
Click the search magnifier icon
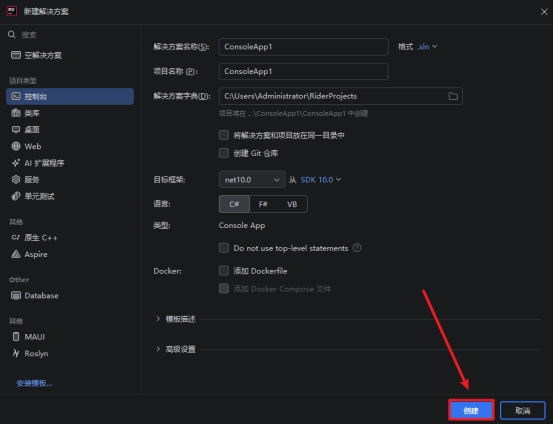click(12, 35)
